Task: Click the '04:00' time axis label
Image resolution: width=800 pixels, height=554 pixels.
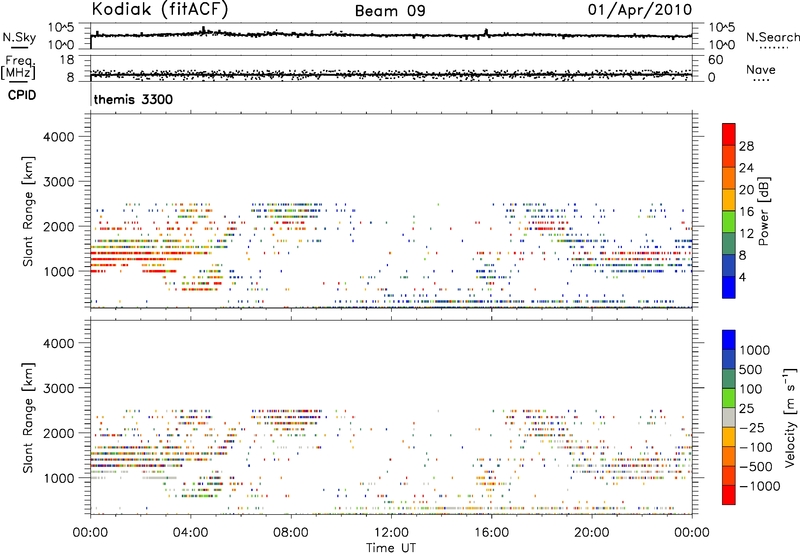Action: coord(190,533)
